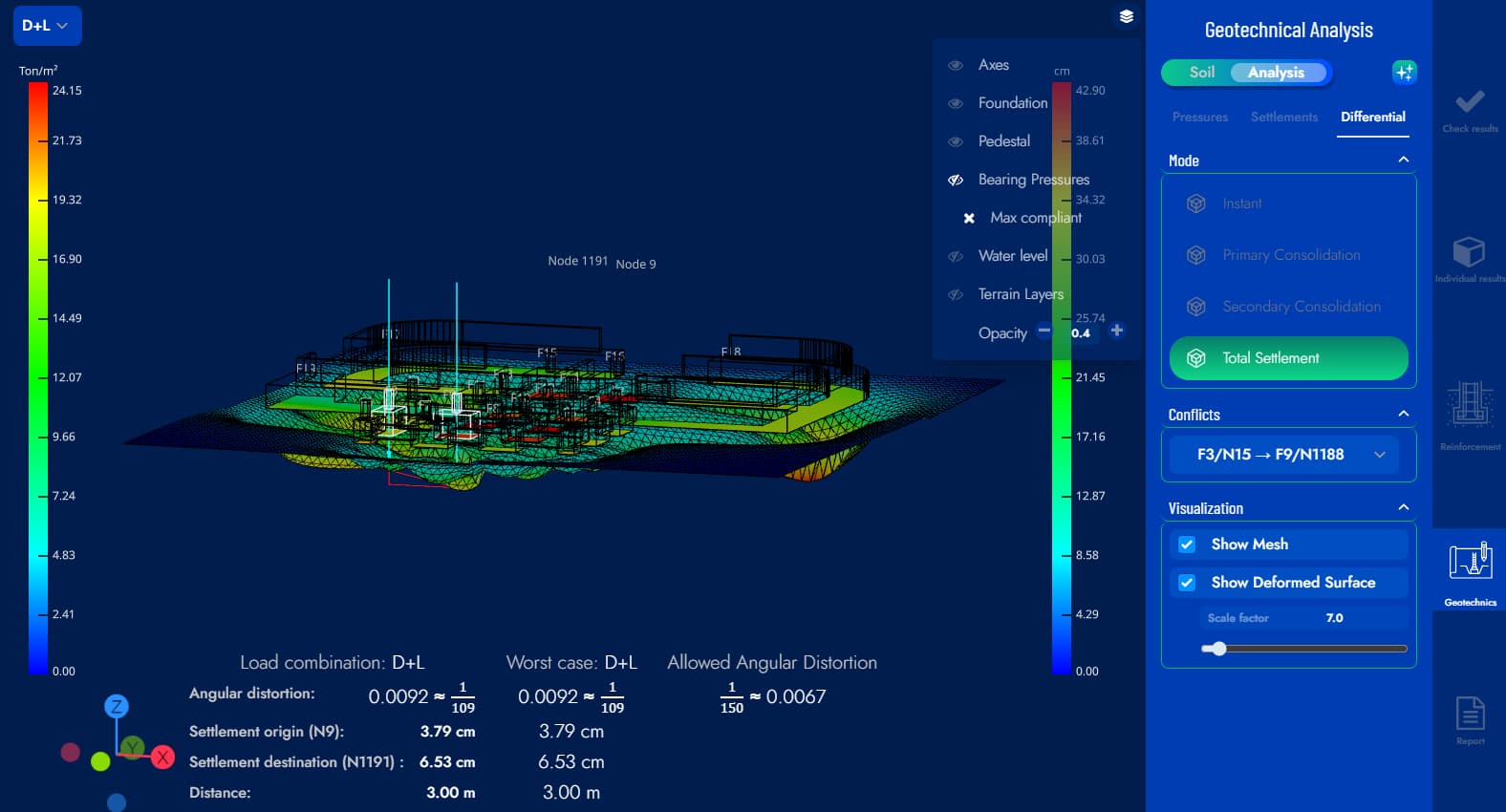The height and width of the screenshot is (812, 1506).
Task: Uncheck the Show Mesh checkbox
Action: [x=1187, y=545]
